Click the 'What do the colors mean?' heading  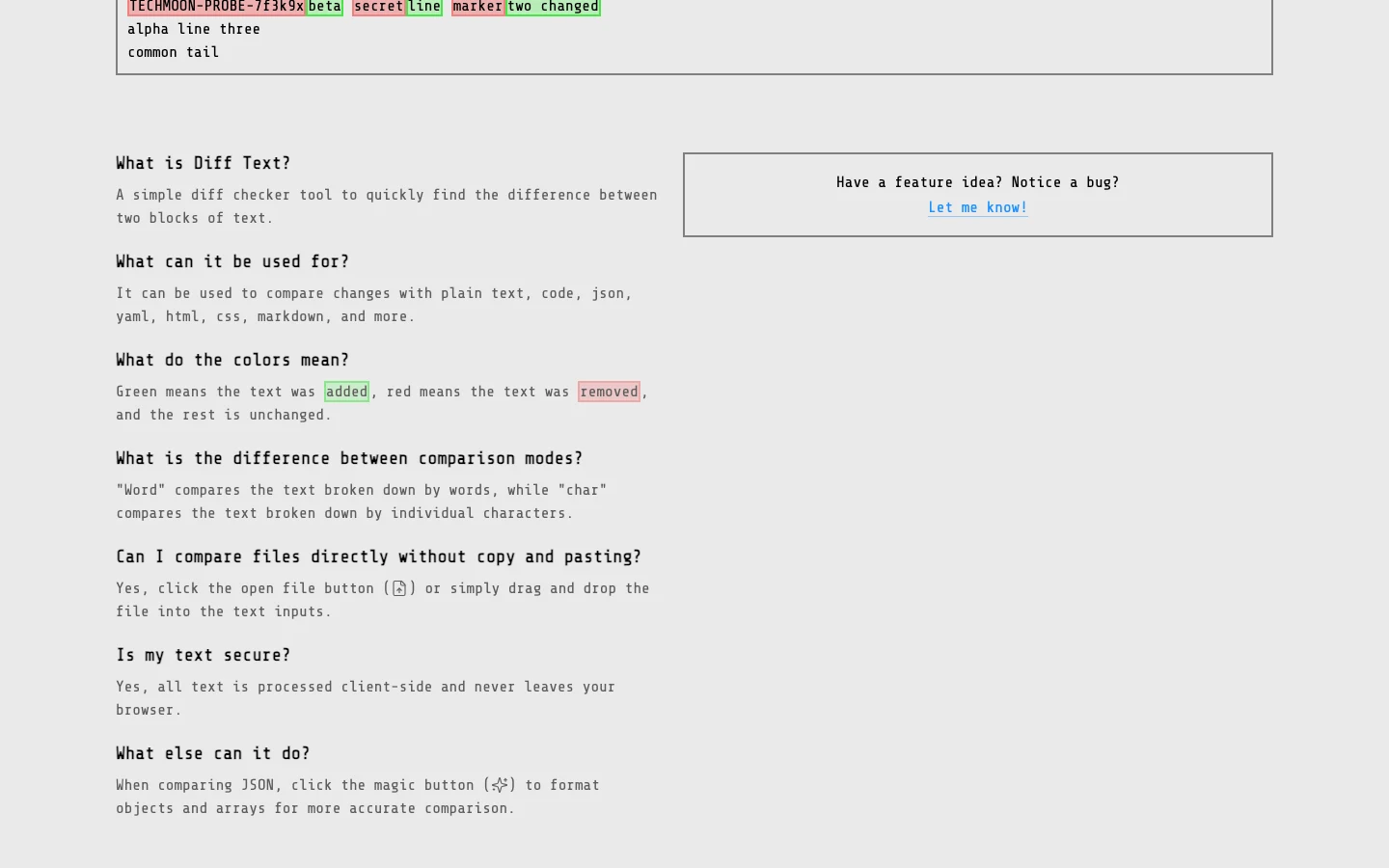(232, 360)
